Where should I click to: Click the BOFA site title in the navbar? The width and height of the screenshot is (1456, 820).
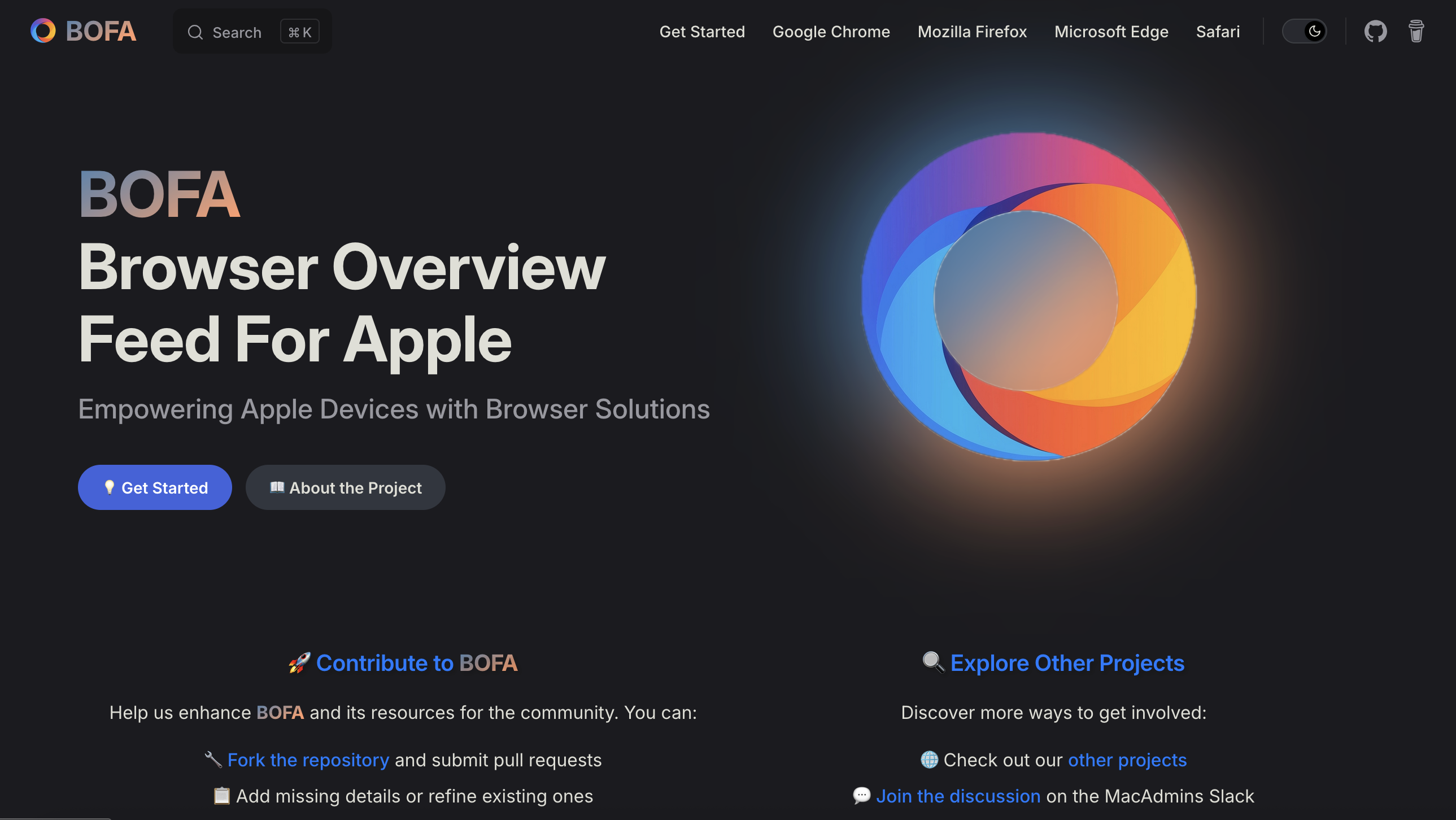(x=101, y=31)
